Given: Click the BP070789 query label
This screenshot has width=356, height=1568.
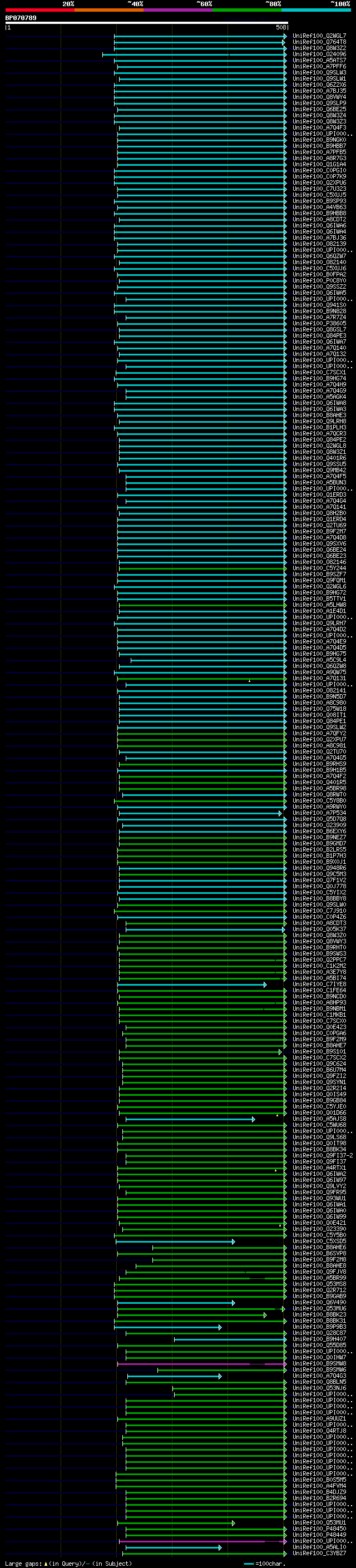Looking at the screenshot, I should (x=21, y=18).
